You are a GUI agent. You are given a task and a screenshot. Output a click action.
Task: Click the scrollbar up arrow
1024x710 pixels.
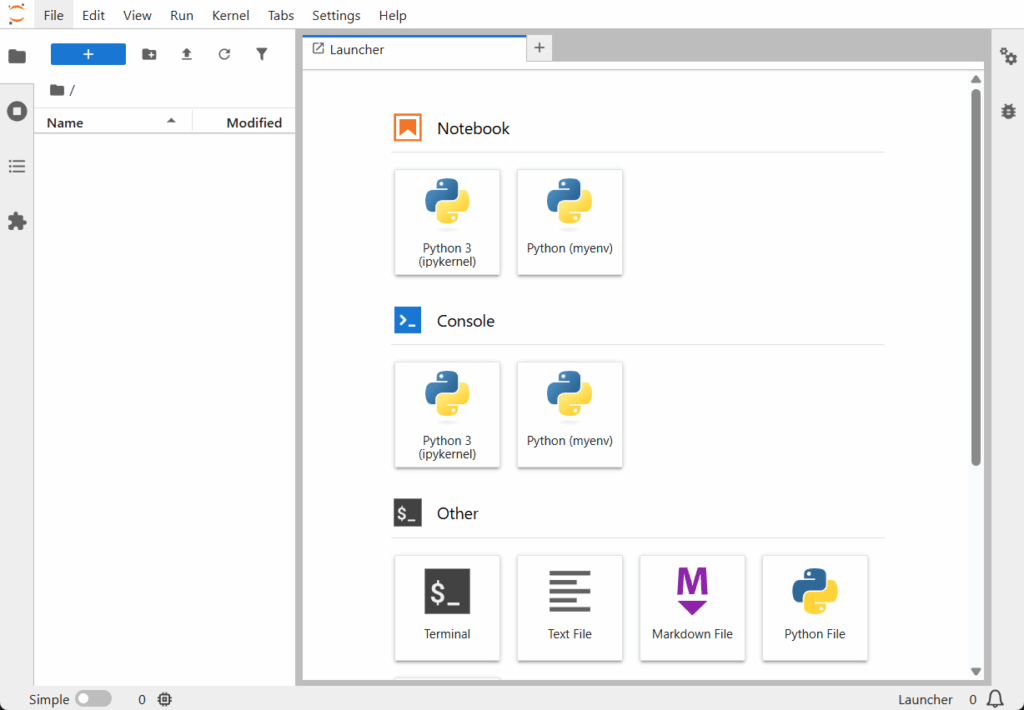tap(976, 79)
